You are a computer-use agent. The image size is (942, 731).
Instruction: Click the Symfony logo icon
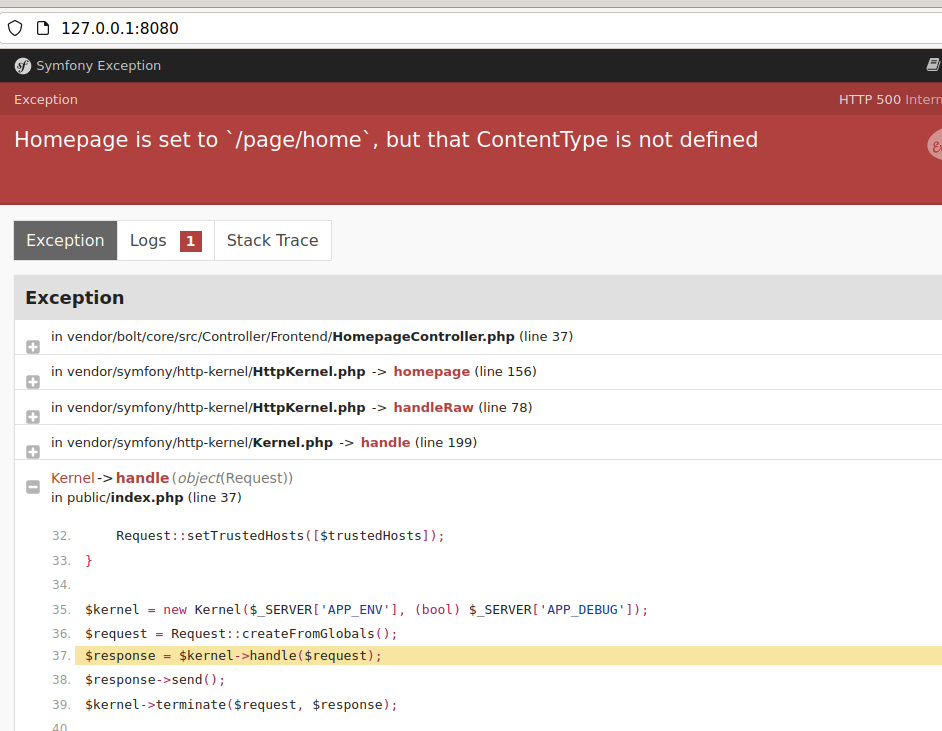pyautogui.click(x=23, y=65)
